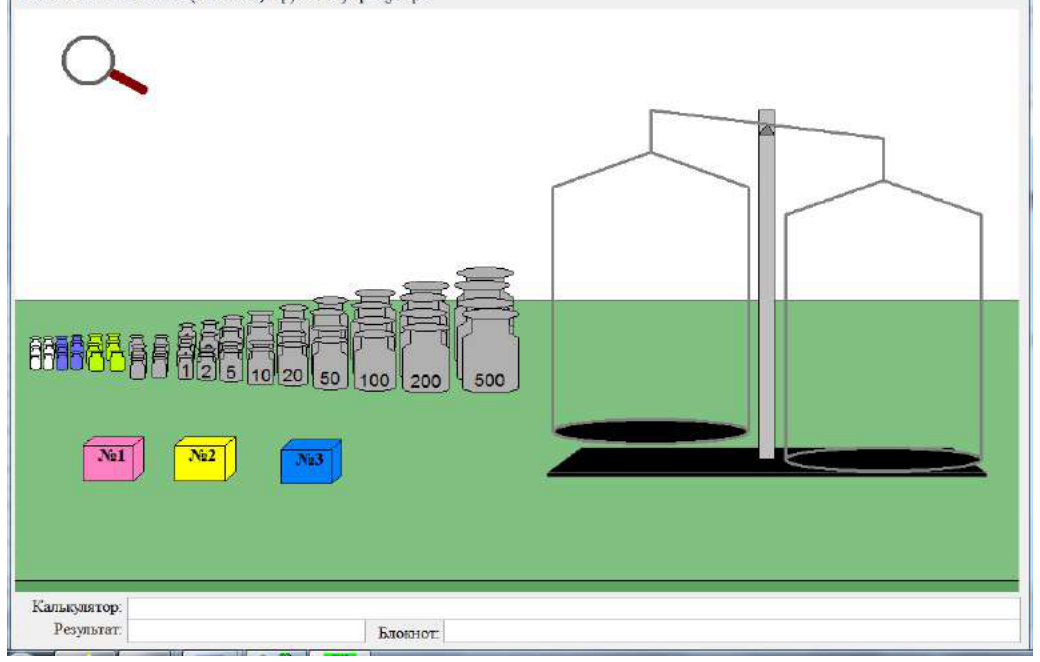This screenshot has height=662, width=1040.
Task: Pick the yellow box №2
Action: click(x=205, y=458)
